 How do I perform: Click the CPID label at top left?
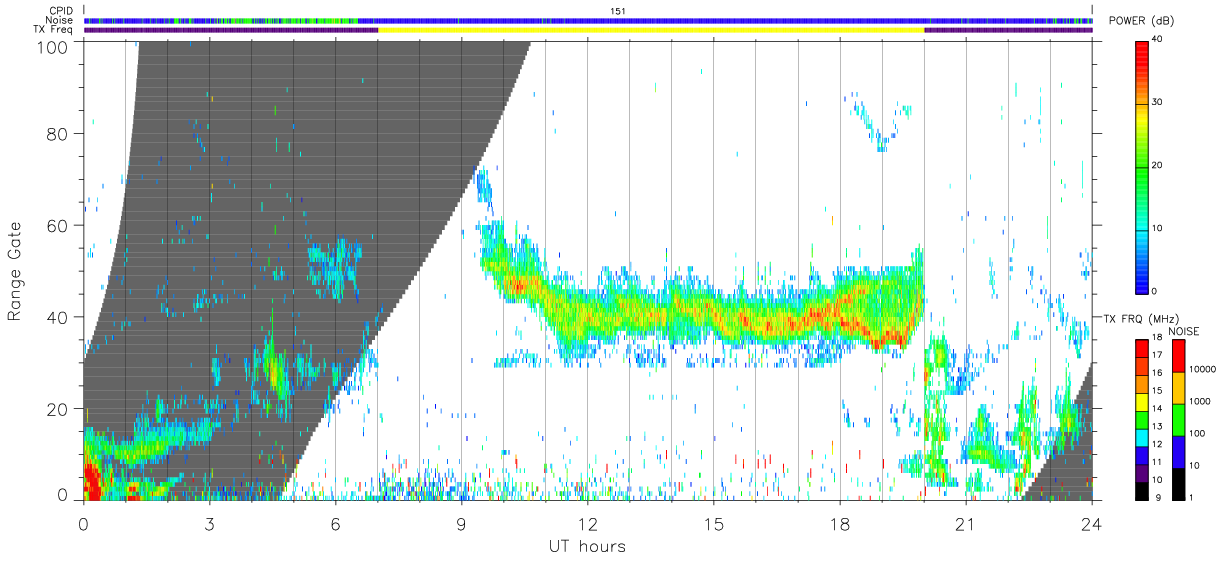click(60, 11)
